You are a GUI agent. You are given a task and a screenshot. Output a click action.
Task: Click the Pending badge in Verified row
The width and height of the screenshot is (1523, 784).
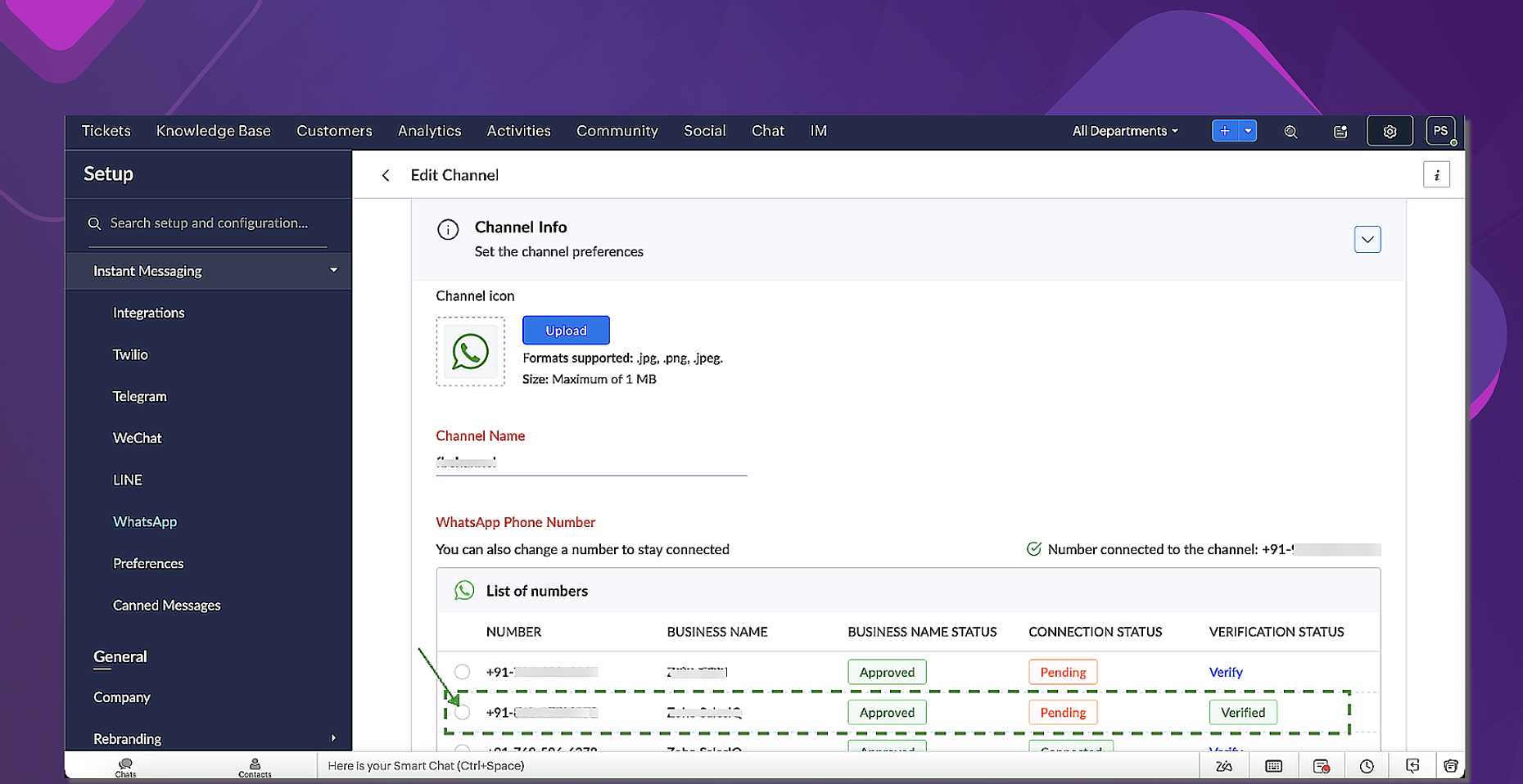(1063, 713)
